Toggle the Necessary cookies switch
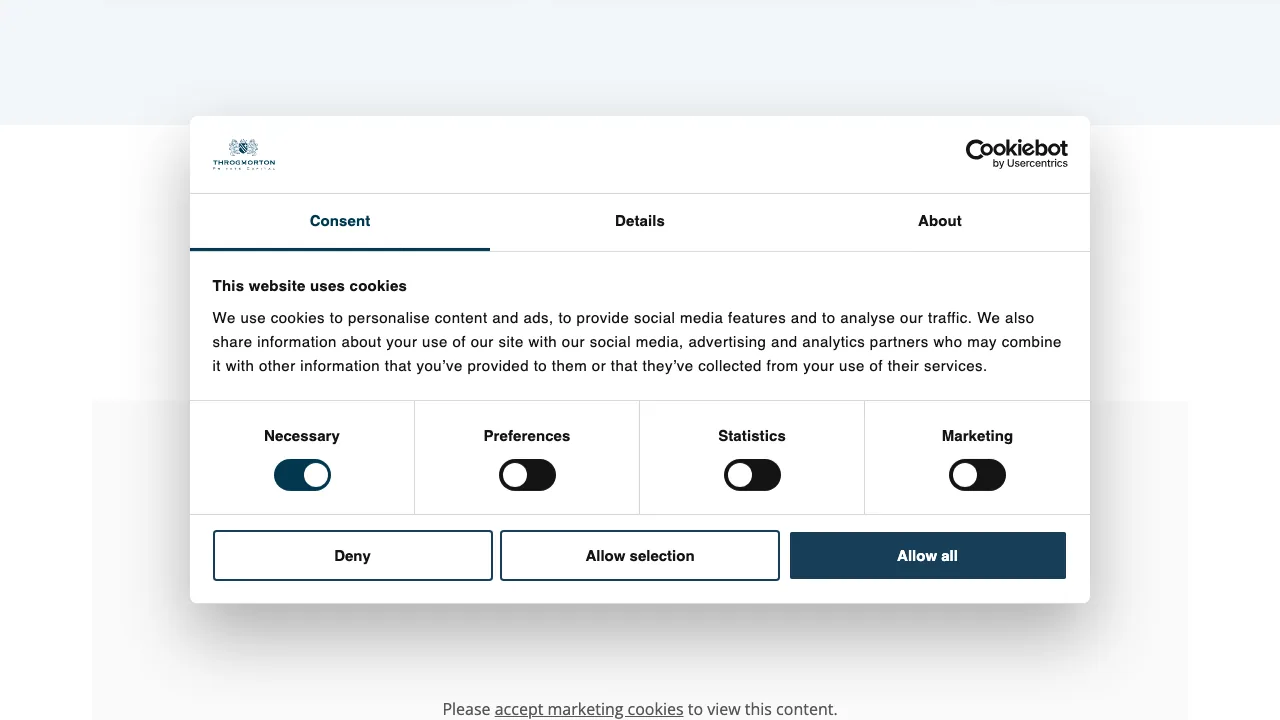Image resolution: width=1280 pixels, height=720 pixels. click(302, 475)
